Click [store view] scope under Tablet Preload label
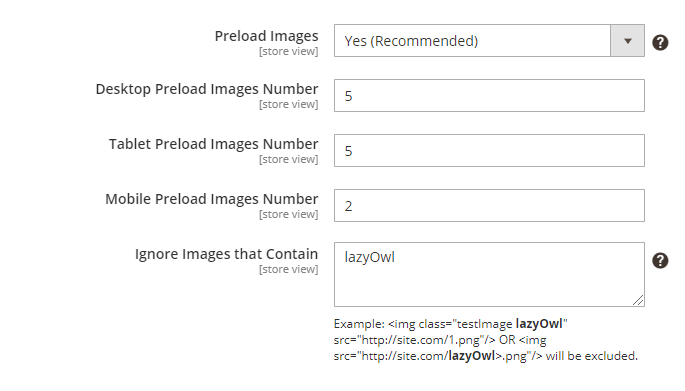 (288, 159)
